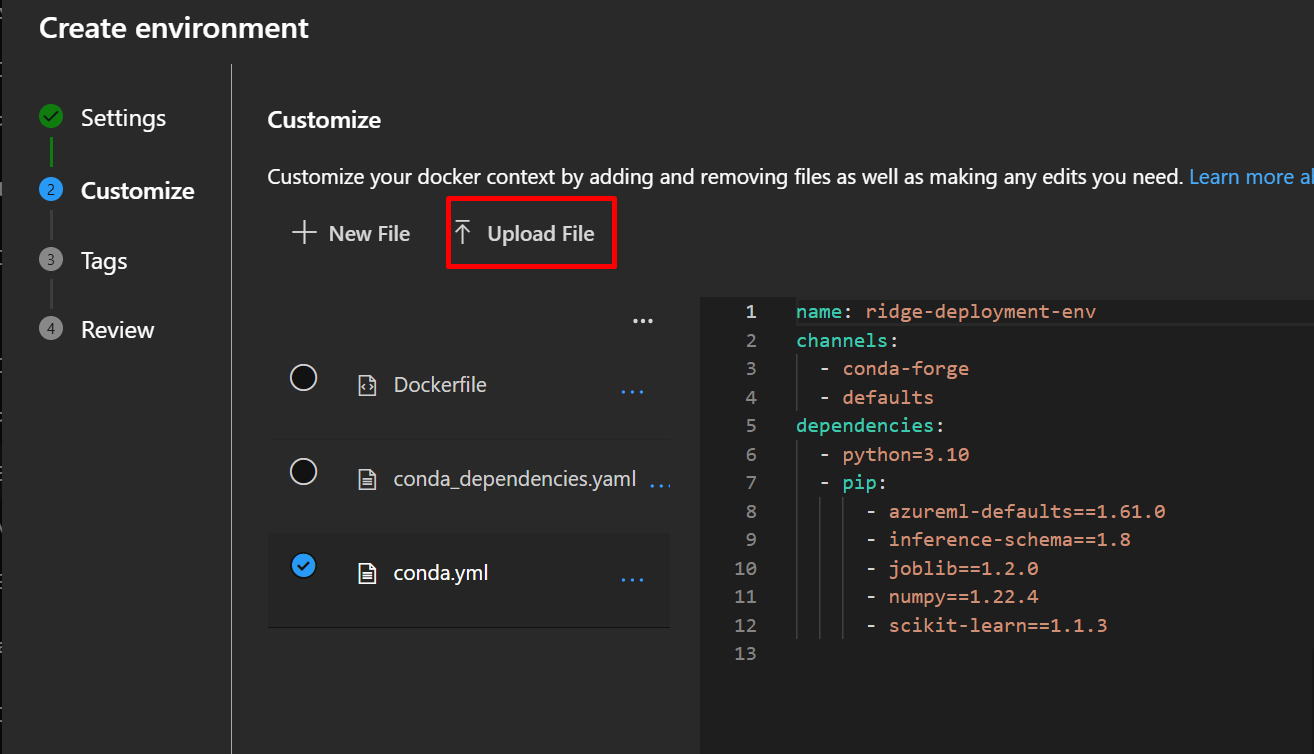Click the Tags step 3 circle
1314x754 pixels.
coord(51,260)
